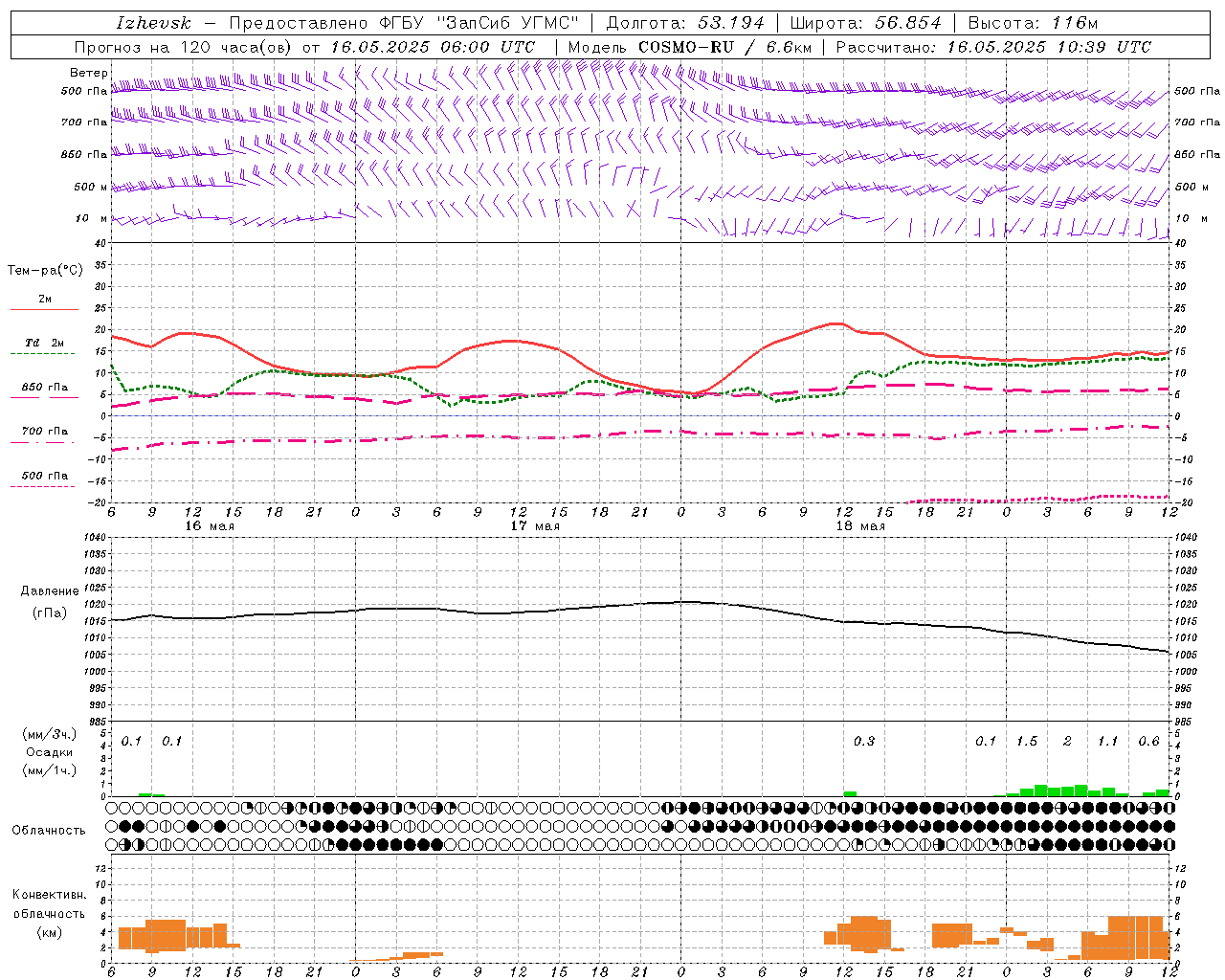Click the '(мм/1ч.)' precipitation unit label
The image size is (1225, 980).
click(49, 770)
